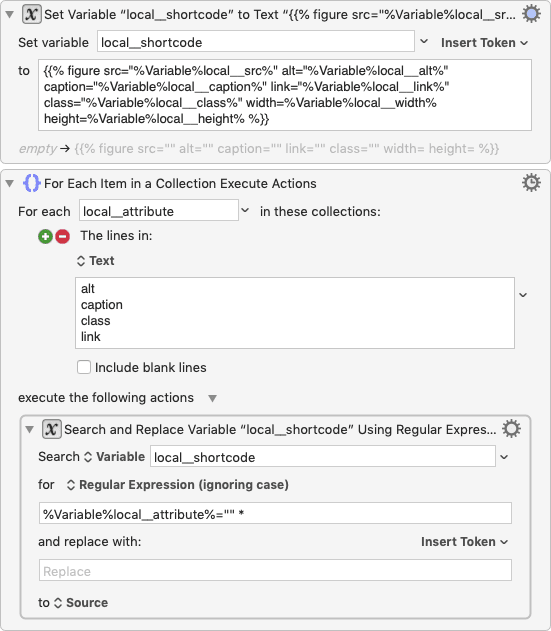Viewport: 551px width, 631px height.
Task: Click the regular expression pattern field
Action: (275, 513)
